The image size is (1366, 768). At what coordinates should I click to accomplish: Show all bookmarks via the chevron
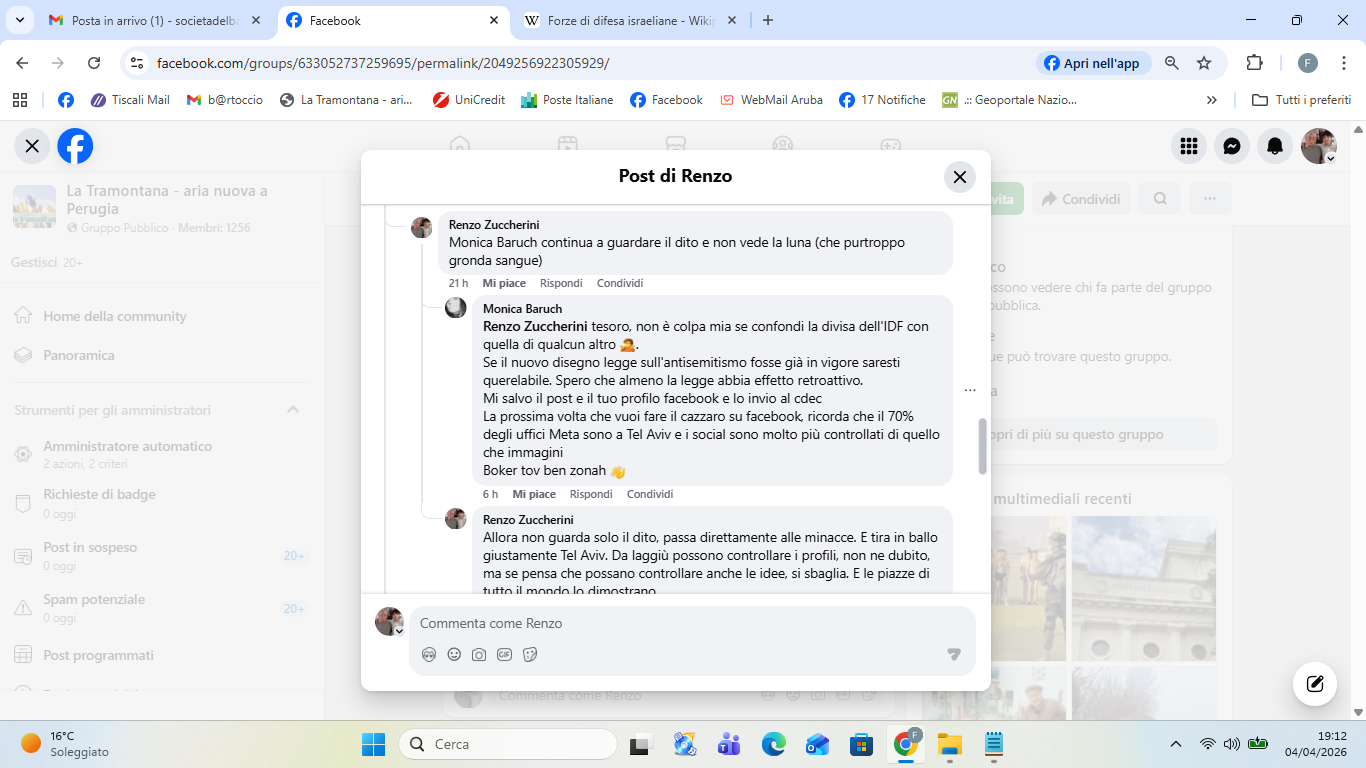(x=1212, y=100)
